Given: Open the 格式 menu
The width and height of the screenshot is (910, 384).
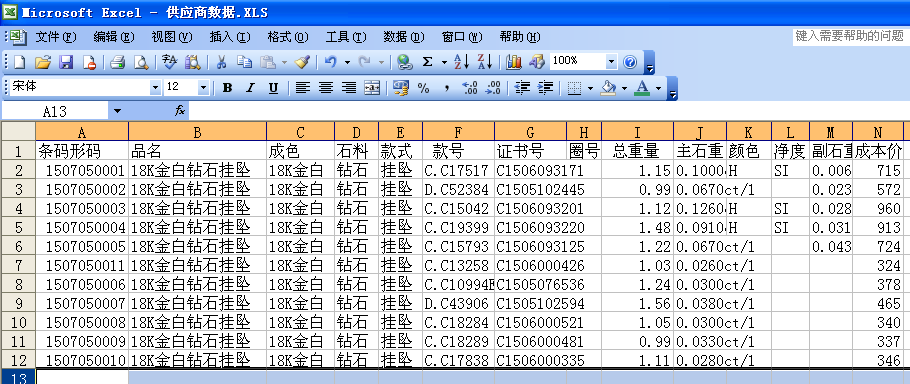Looking at the screenshot, I should click(x=288, y=37).
